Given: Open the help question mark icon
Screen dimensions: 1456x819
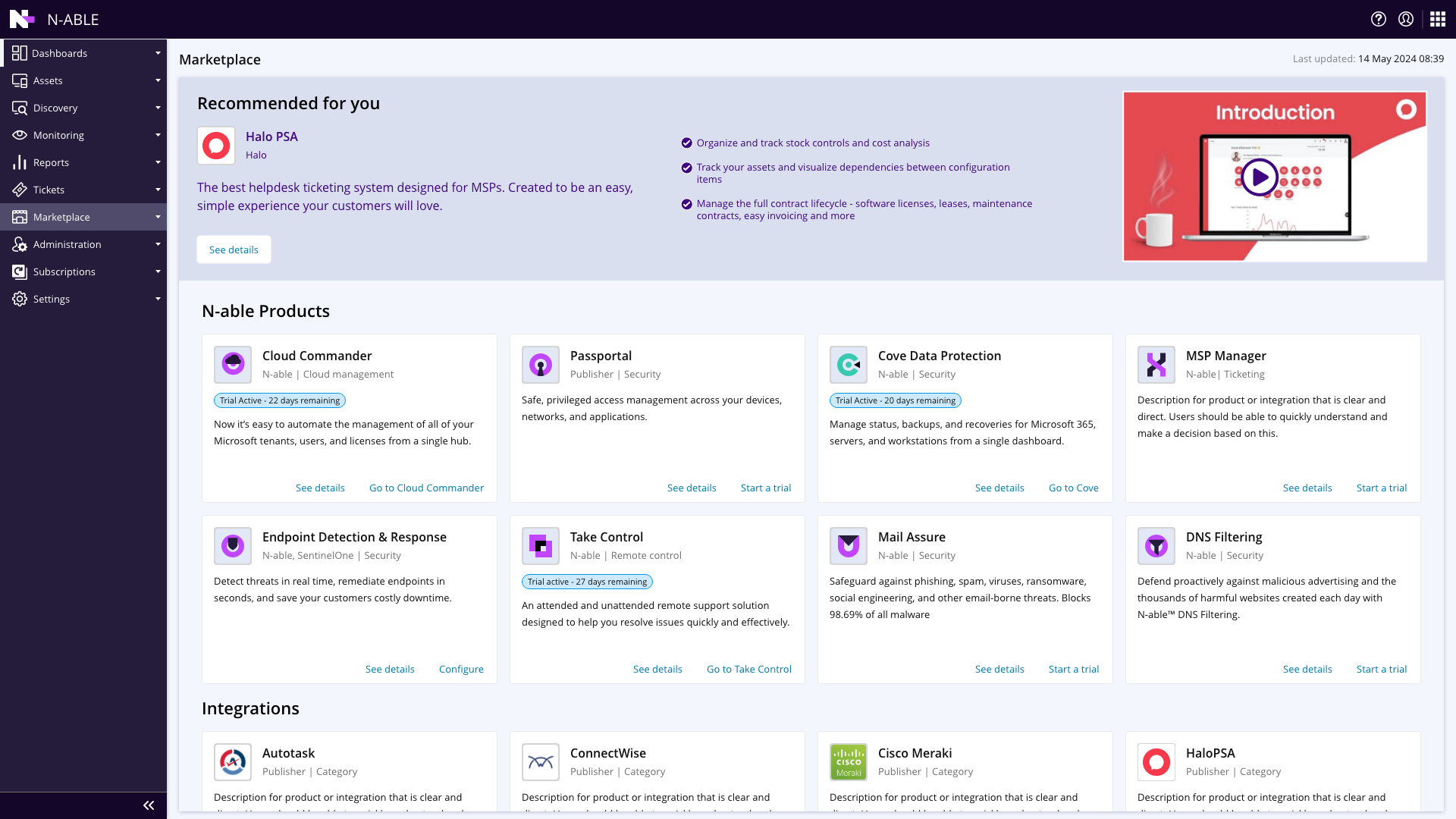Looking at the screenshot, I should click(x=1379, y=19).
